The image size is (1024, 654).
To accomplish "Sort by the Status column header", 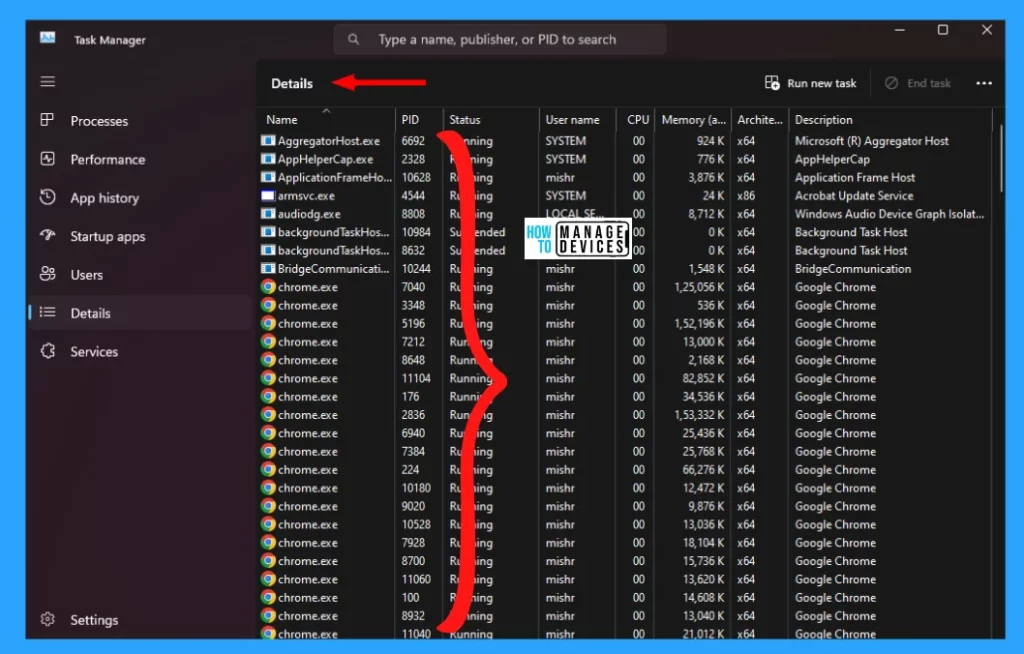I will tap(491, 120).
